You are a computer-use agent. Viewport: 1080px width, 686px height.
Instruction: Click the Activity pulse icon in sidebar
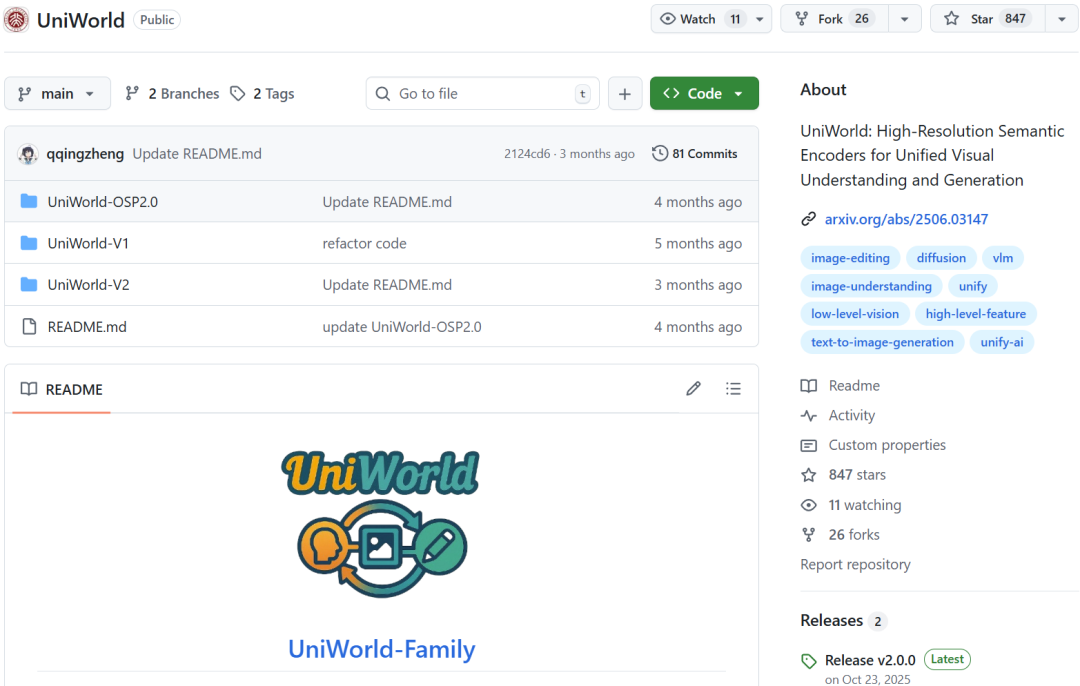point(808,415)
